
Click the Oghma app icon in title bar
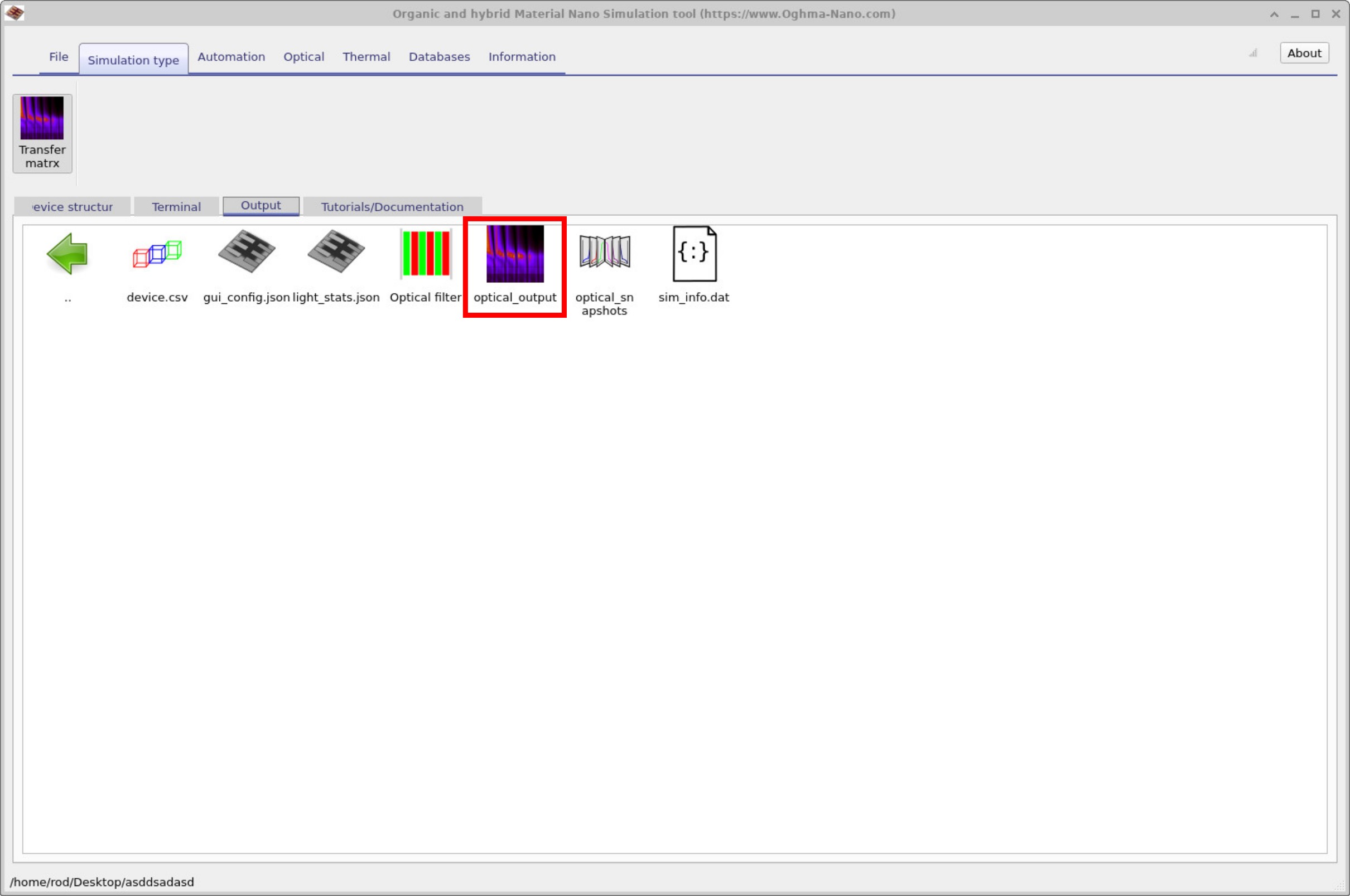(15, 13)
